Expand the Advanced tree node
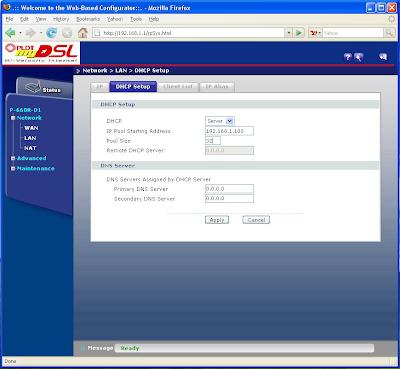Screen dimensions: 400x369 click(x=13, y=158)
